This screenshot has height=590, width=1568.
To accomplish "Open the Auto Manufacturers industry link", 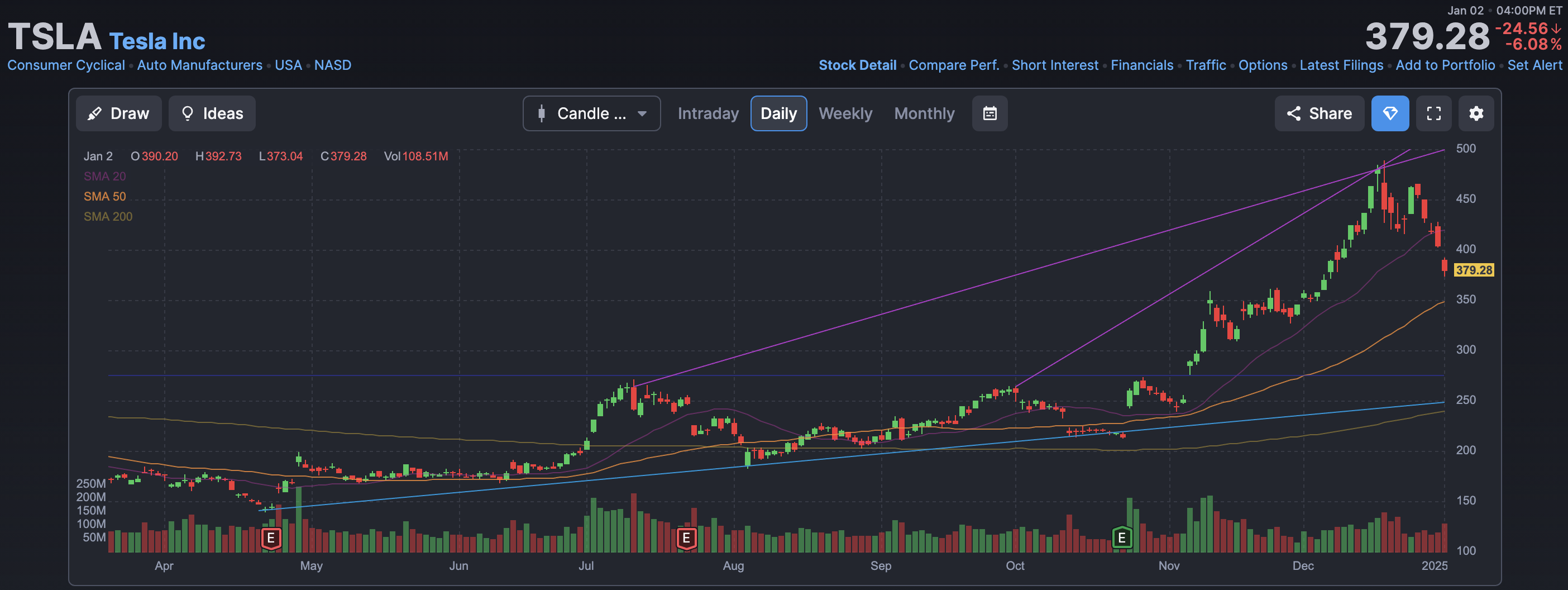I will [200, 65].
